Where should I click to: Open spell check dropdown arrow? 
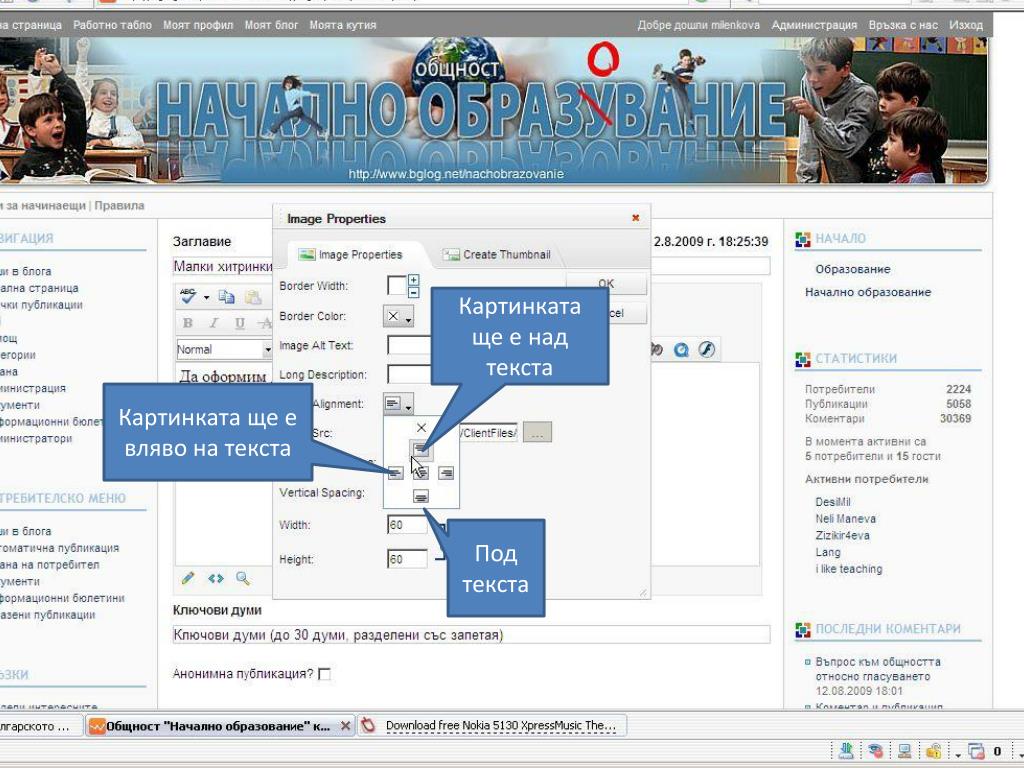tap(206, 297)
